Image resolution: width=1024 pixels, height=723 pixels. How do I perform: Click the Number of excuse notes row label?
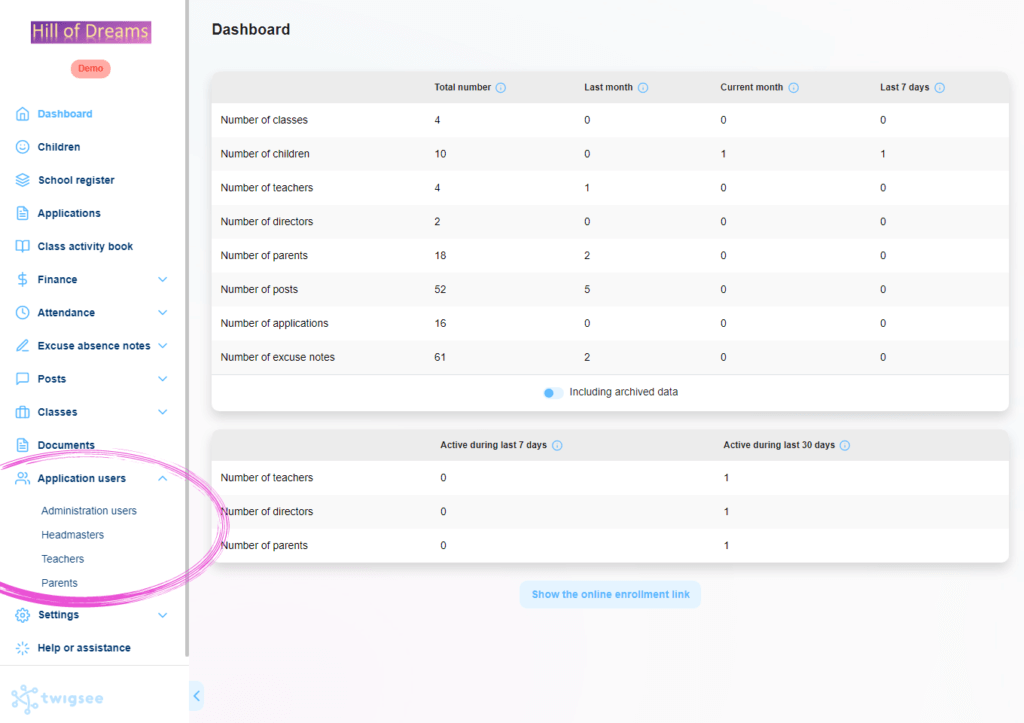pos(278,357)
